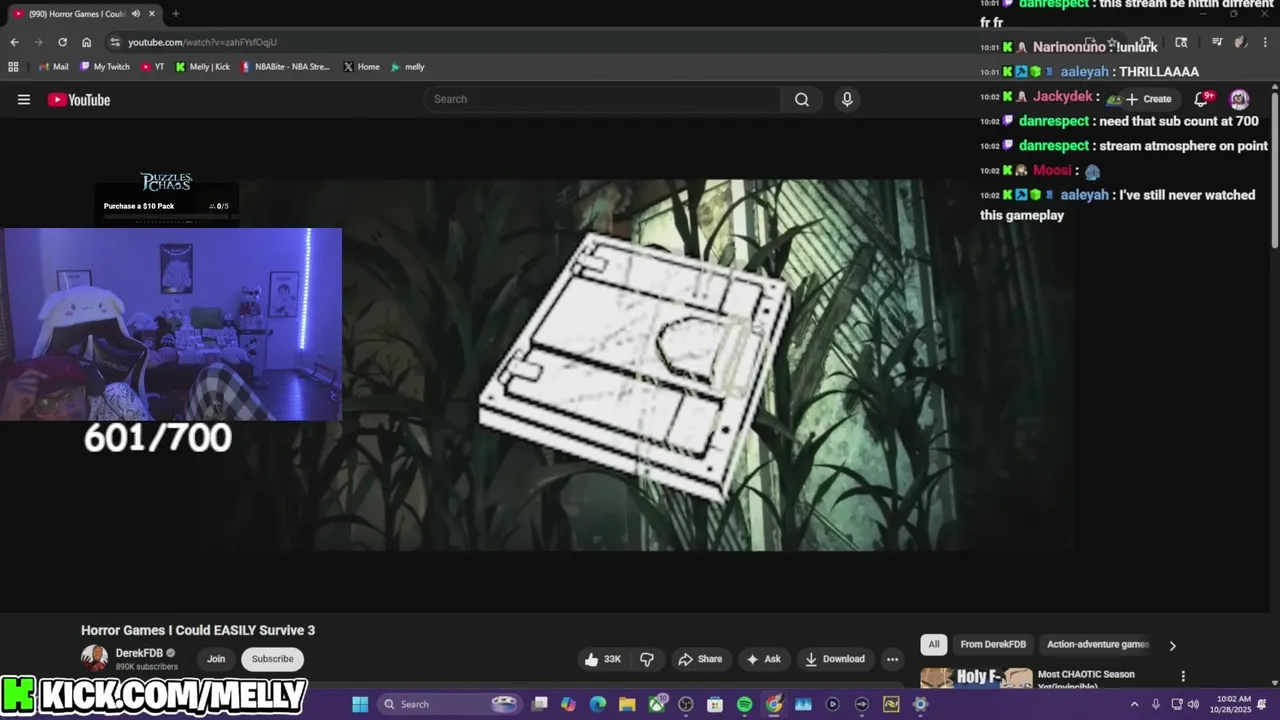
Task: Open settings gear from the taskbar
Action: 920,704
